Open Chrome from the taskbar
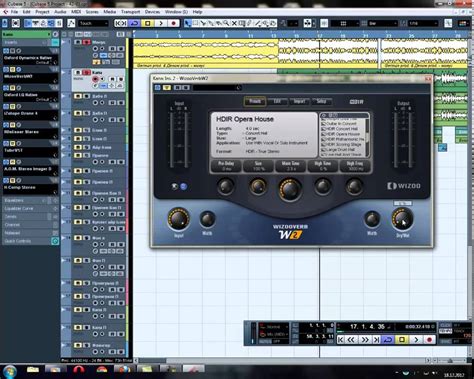Viewport: 474px width, 379px height. point(101,370)
